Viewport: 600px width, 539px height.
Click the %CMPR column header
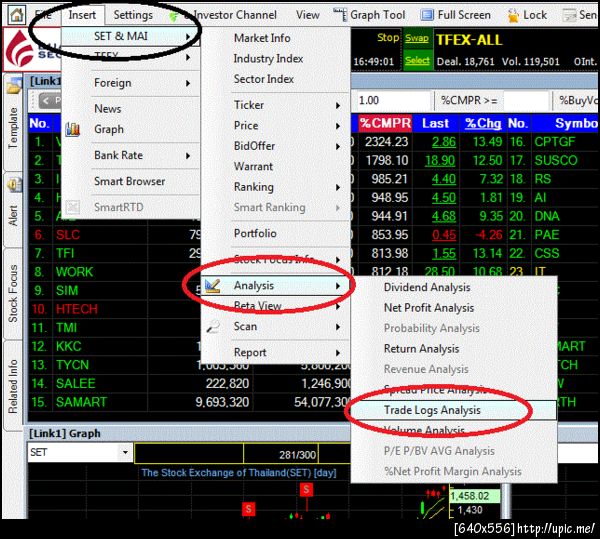385,123
